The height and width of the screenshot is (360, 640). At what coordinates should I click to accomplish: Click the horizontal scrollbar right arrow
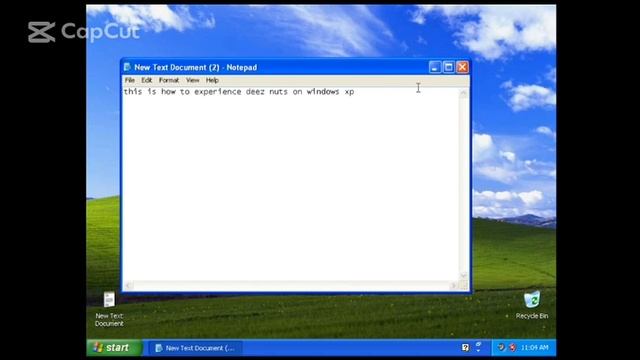453,286
